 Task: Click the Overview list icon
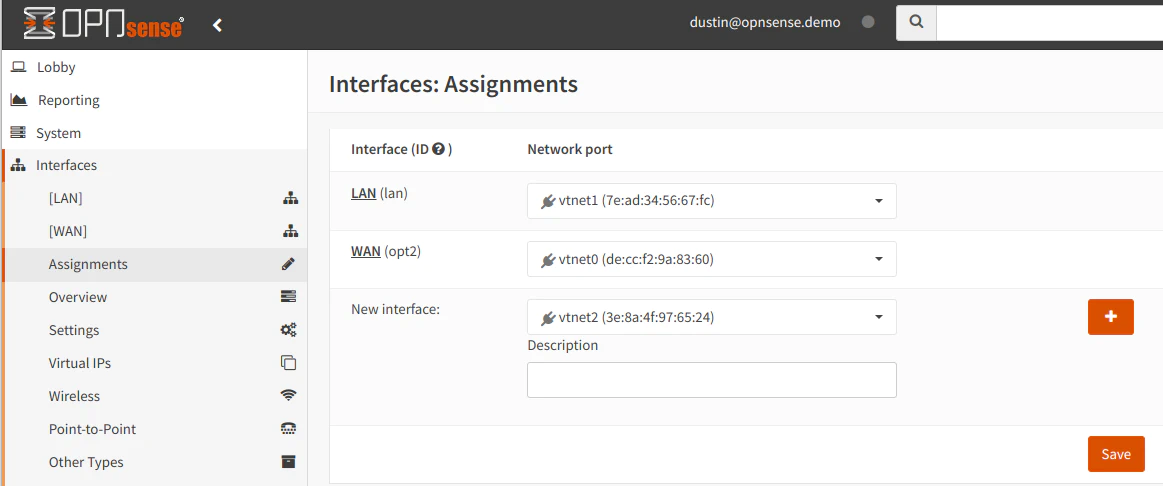288,297
